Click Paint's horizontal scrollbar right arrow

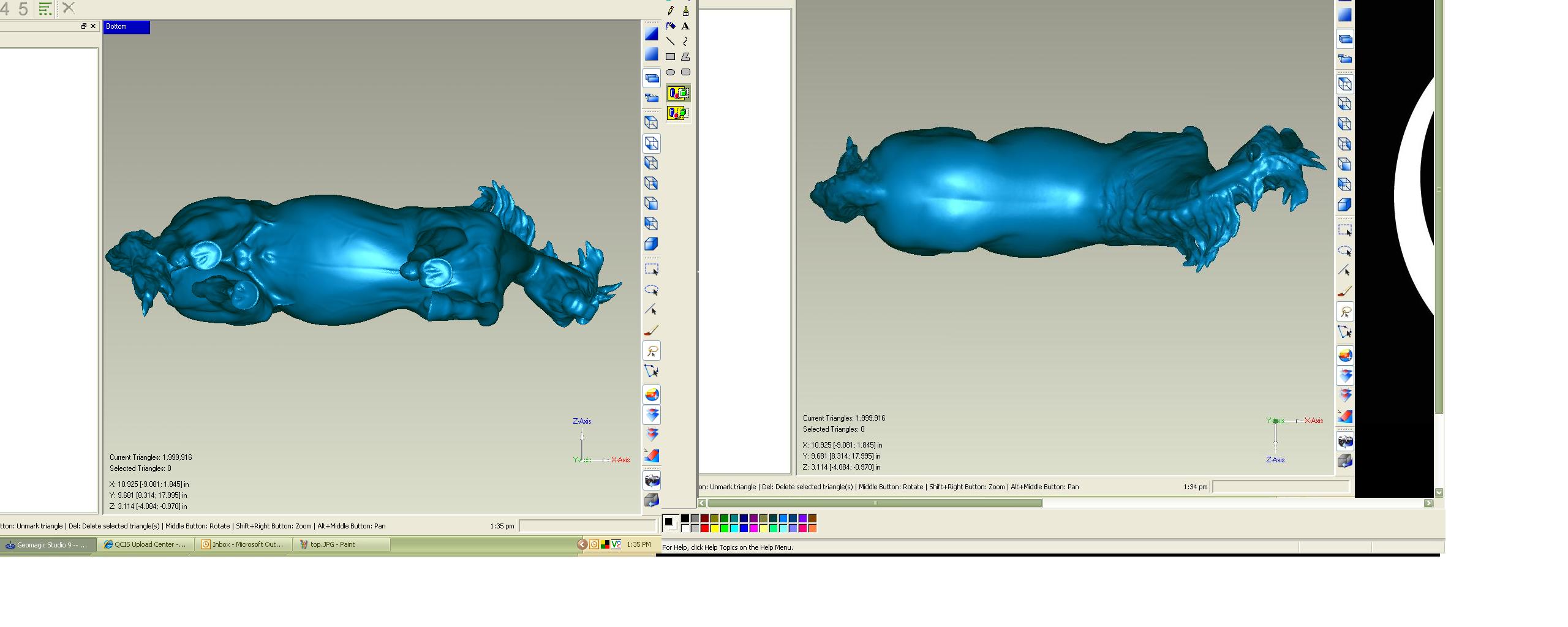click(1428, 503)
